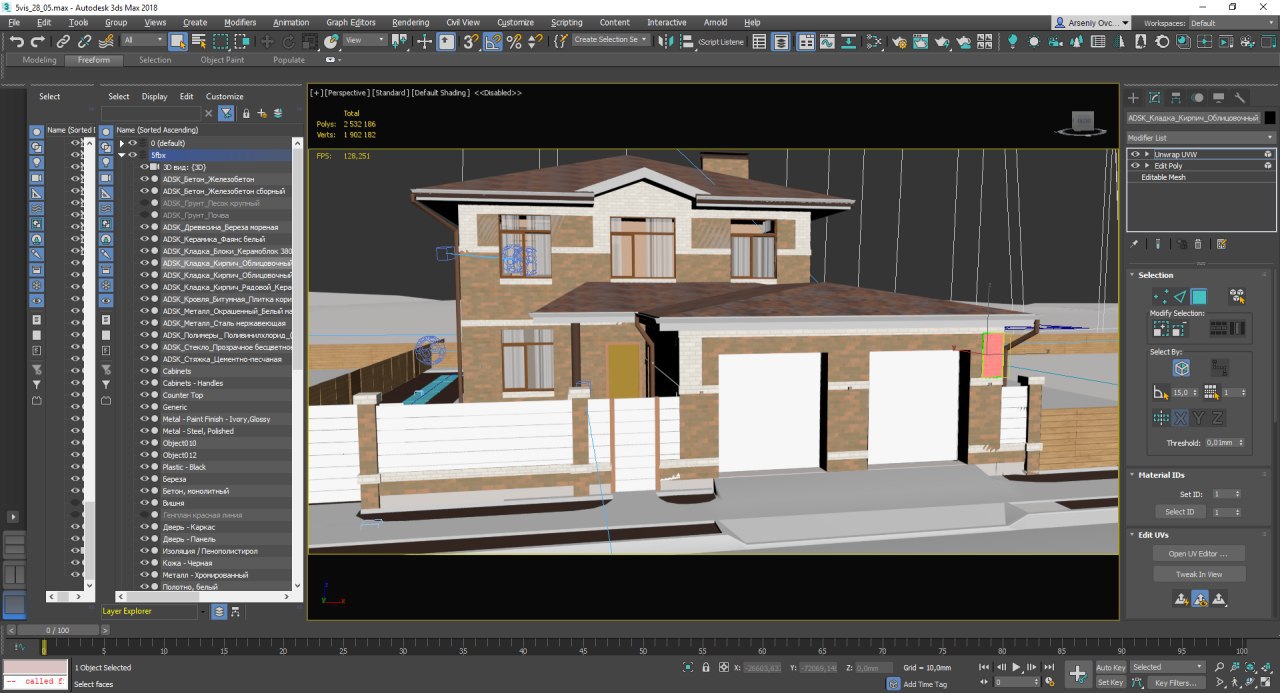
Task: Redo action with the redo arrow
Action: click(38, 41)
